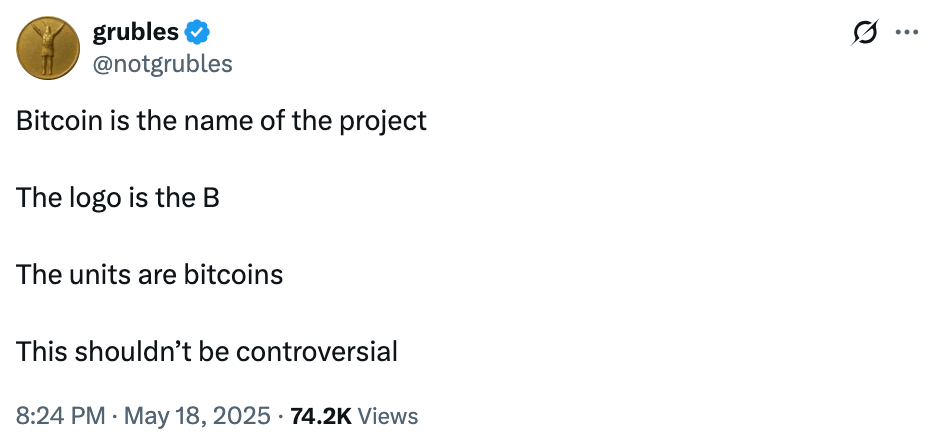Click the word "bitcoins" in the units line
This screenshot has height=446, width=938.
[x=233, y=275]
